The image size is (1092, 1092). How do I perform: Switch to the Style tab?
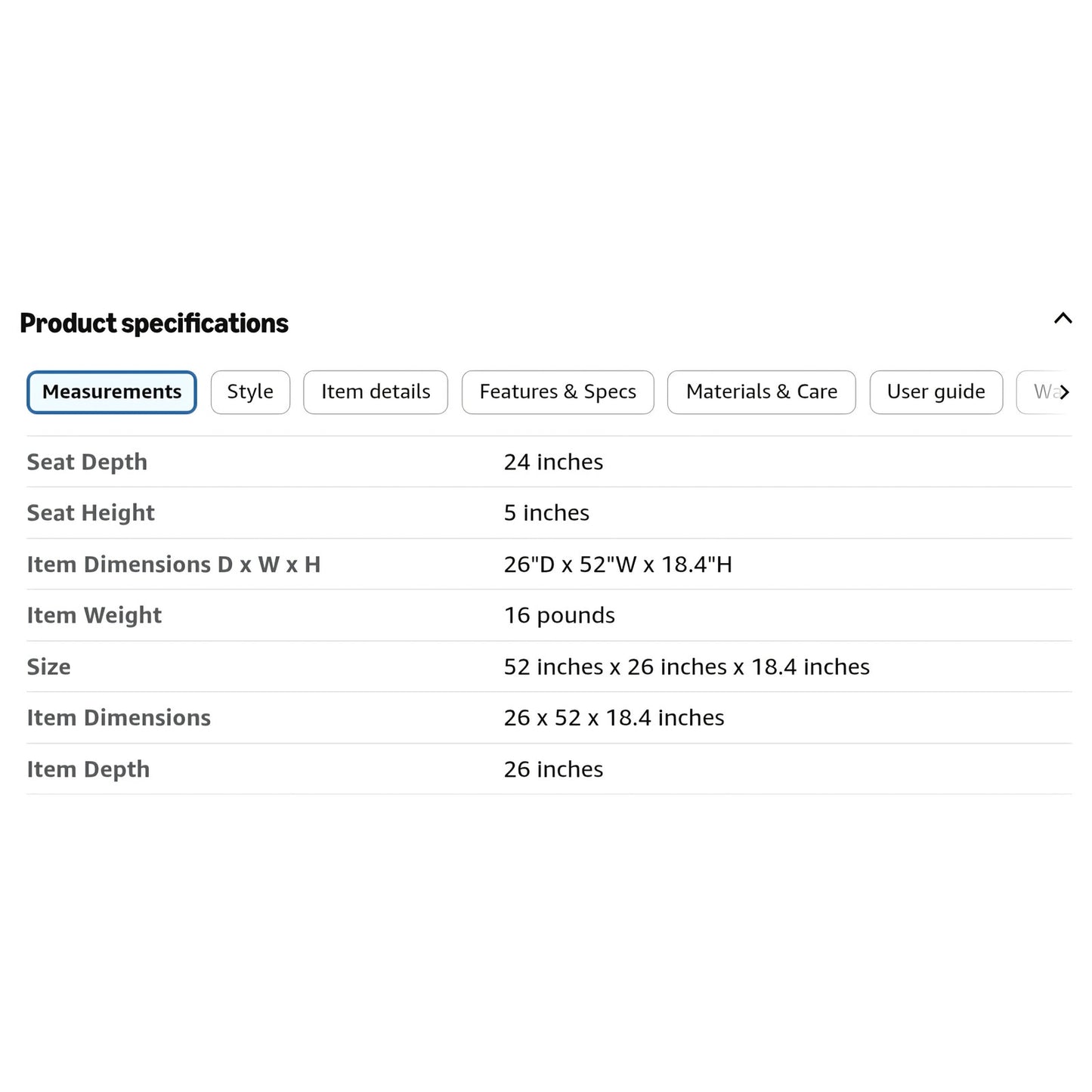pos(250,392)
